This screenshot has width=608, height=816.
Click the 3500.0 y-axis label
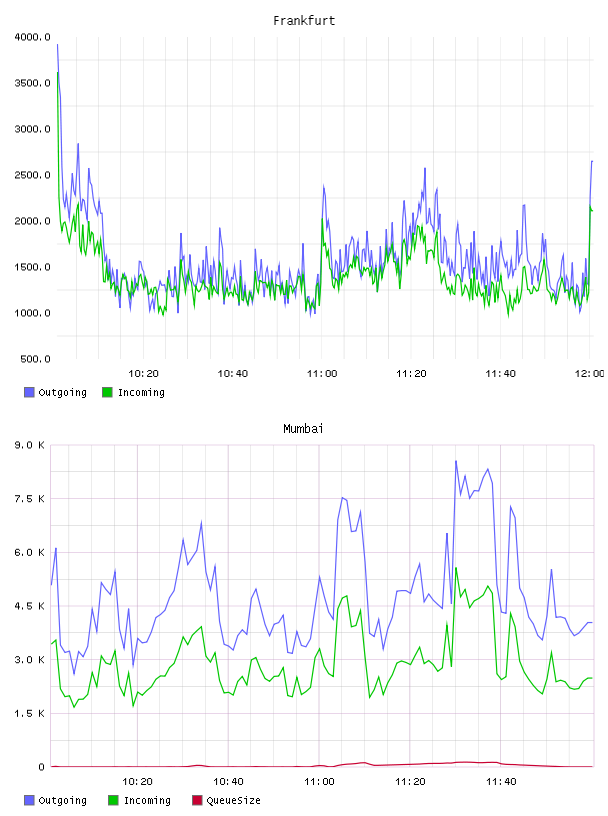click(32, 83)
